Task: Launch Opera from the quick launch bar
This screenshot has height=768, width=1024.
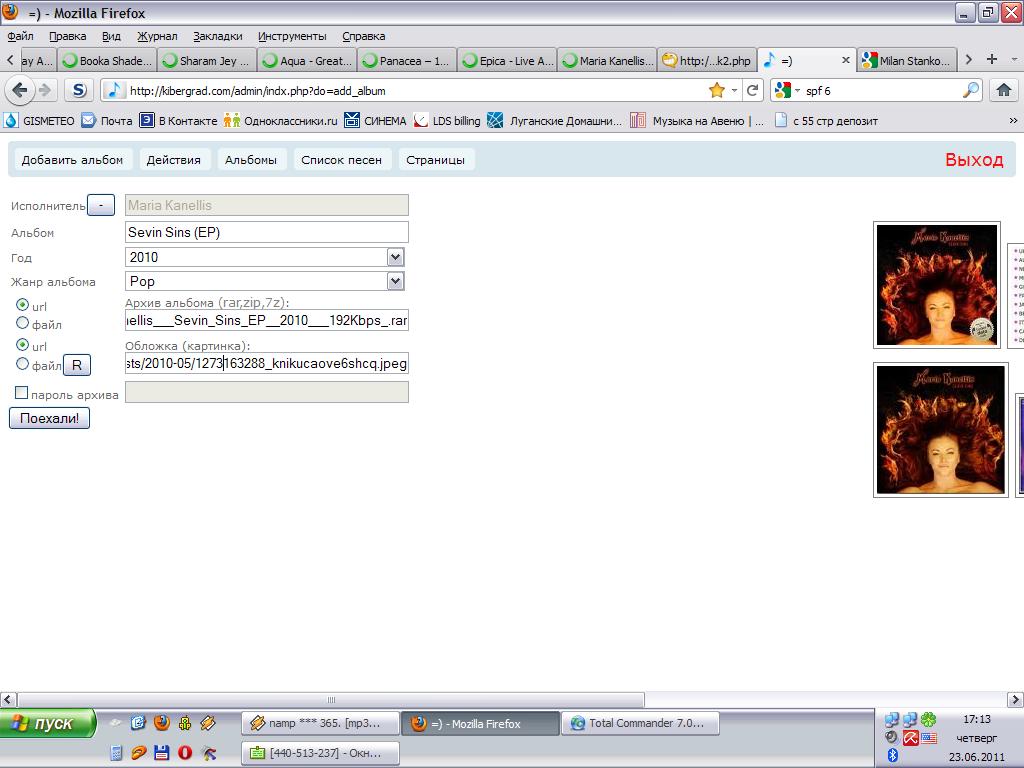Action: click(x=185, y=752)
